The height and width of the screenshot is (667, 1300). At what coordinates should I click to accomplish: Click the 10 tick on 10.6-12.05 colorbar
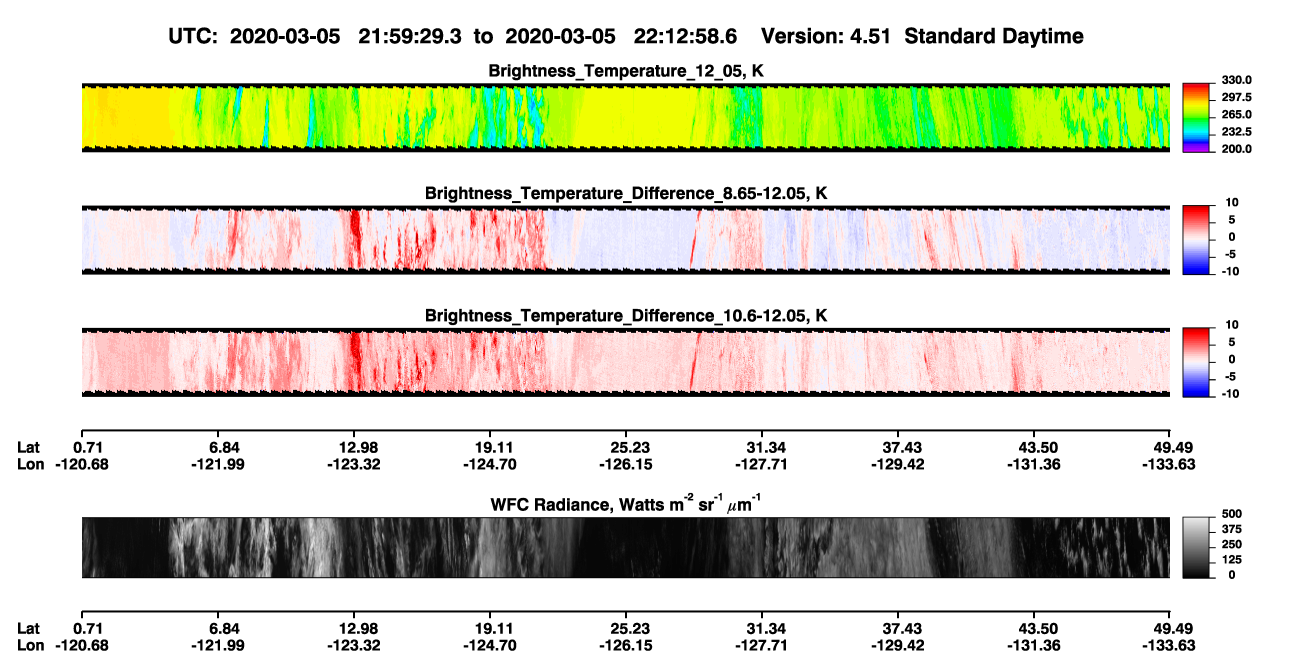pyautogui.click(x=1231, y=325)
